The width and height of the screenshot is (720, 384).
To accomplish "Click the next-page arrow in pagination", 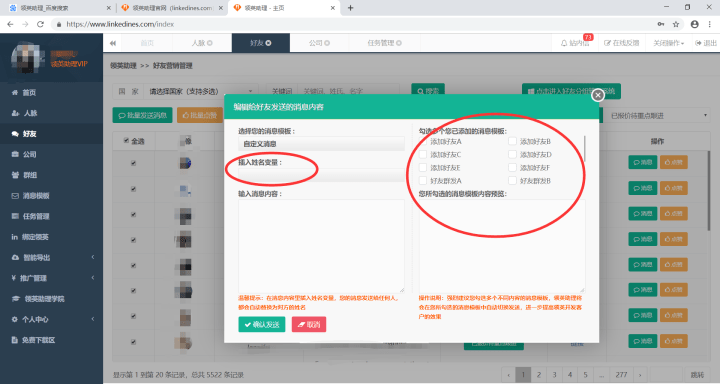I will [x=640, y=375].
